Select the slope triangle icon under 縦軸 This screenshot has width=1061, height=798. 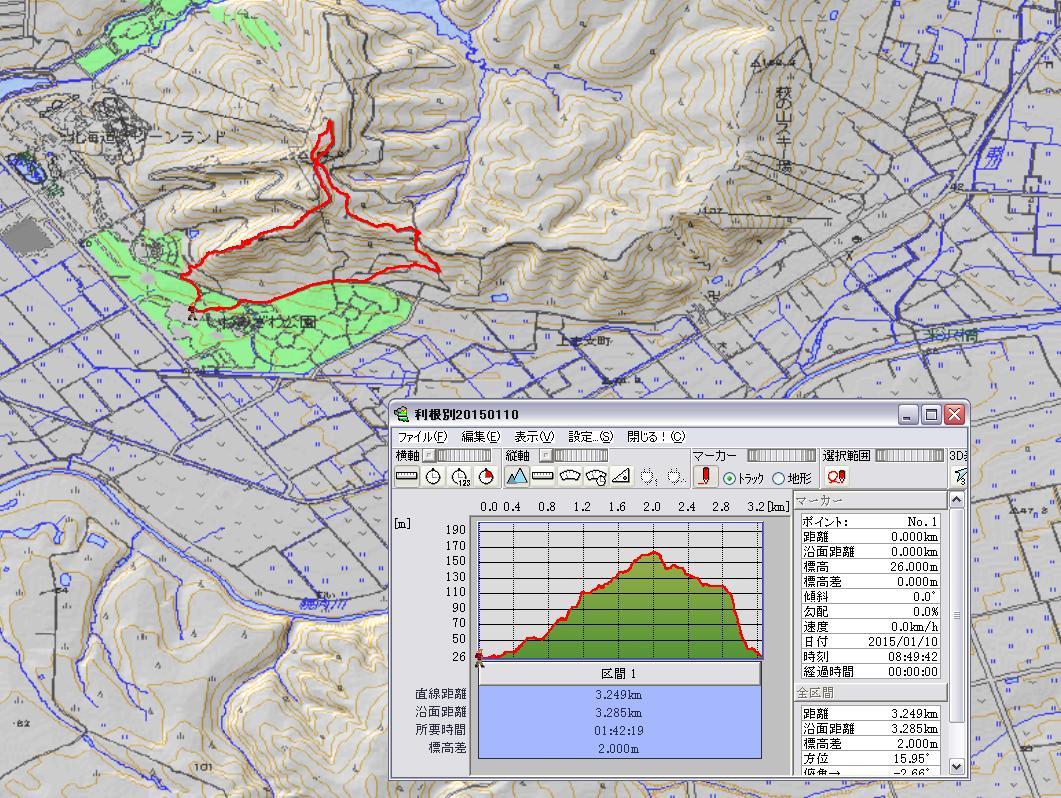[x=621, y=476]
